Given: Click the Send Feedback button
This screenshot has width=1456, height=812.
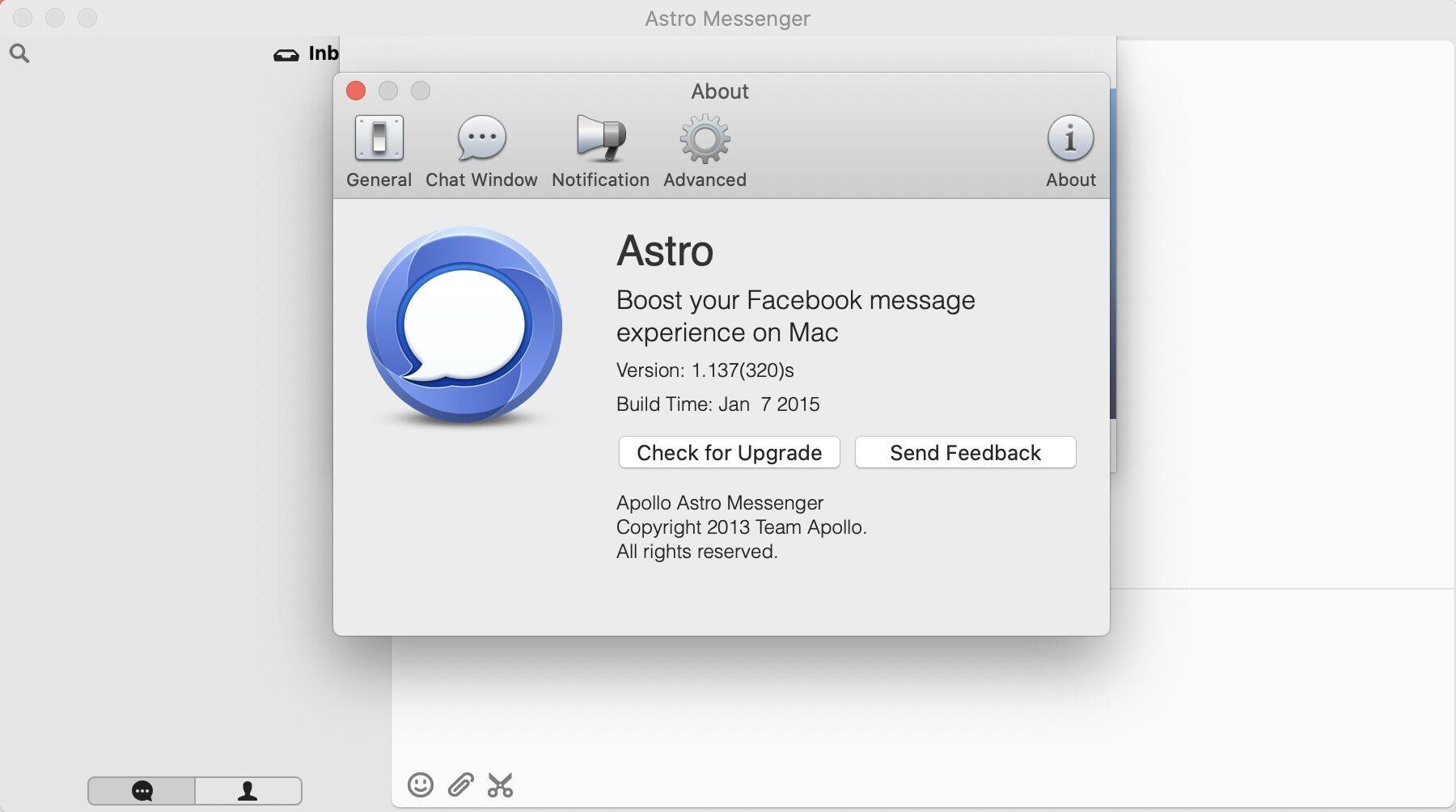Looking at the screenshot, I should (965, 452).
